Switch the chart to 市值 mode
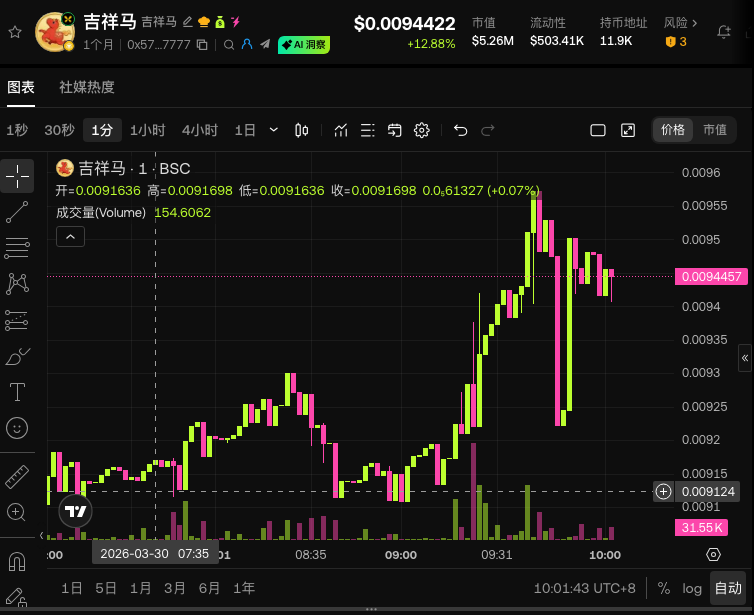This screenshot has height=615, width=754. tap(715, 130)
